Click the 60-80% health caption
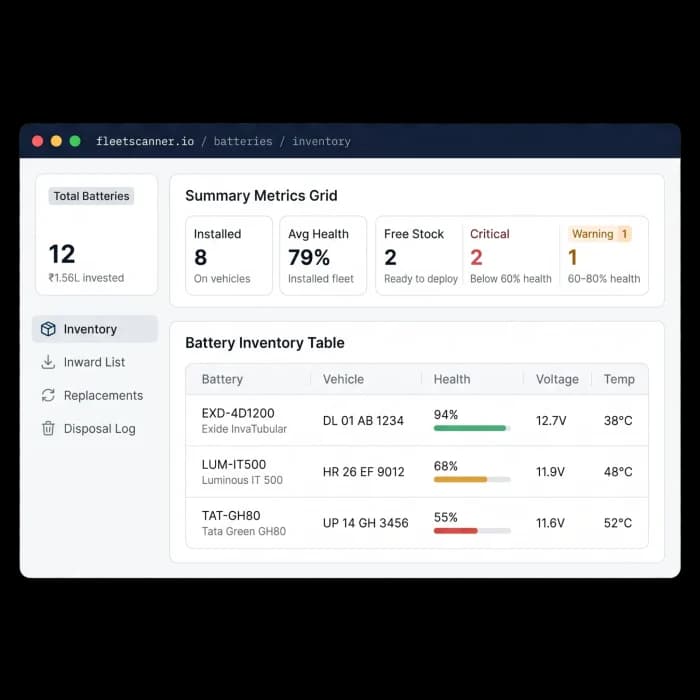The height and width of the screenshot is (700, 700). coord(604,279)
